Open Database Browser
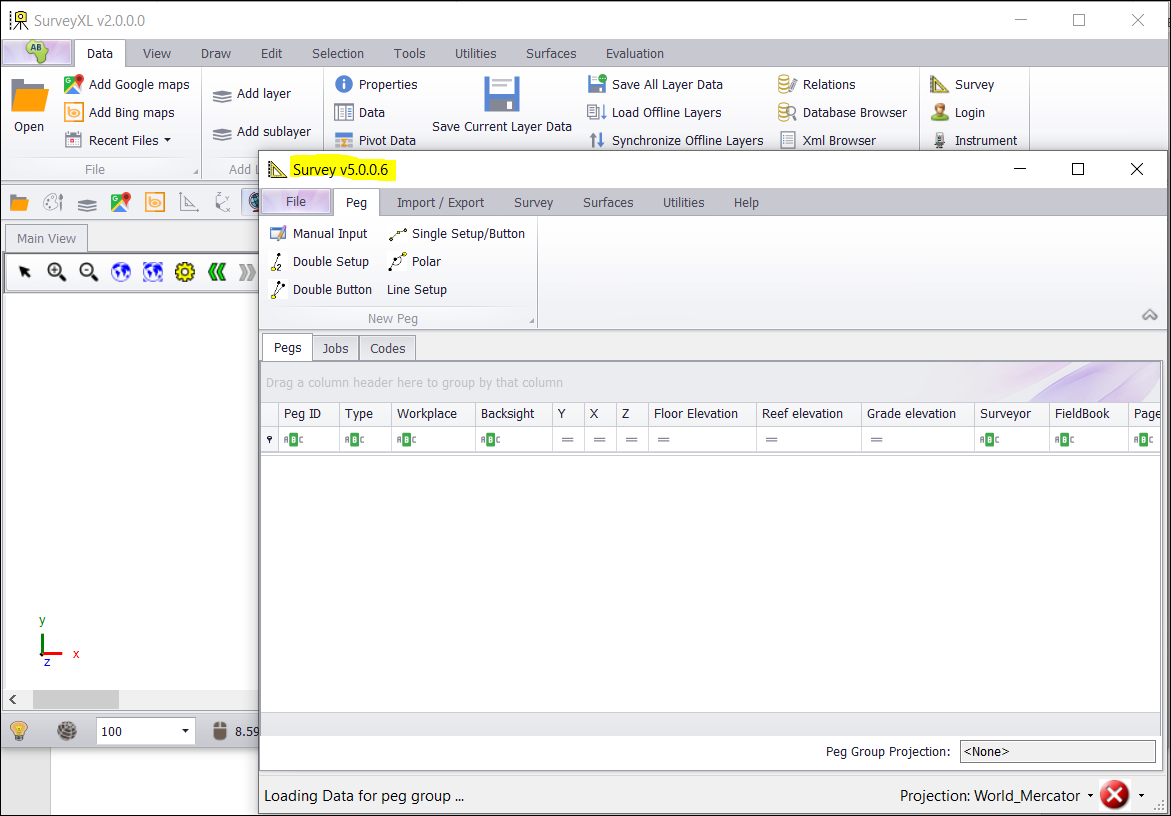 click(842, 113)
